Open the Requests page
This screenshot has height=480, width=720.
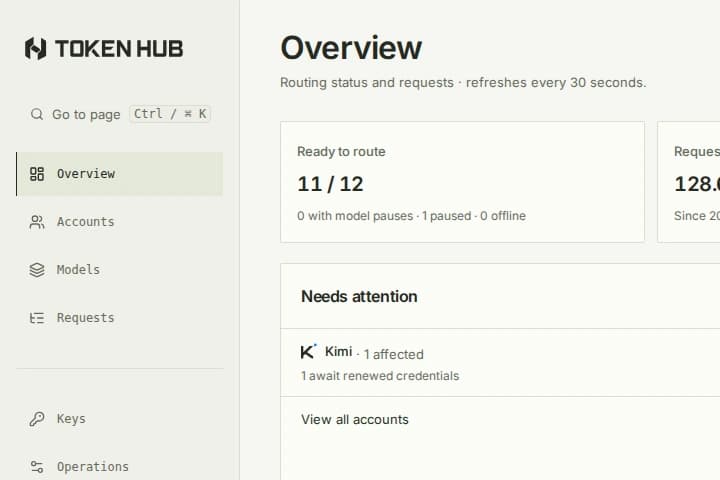(119, 318)
